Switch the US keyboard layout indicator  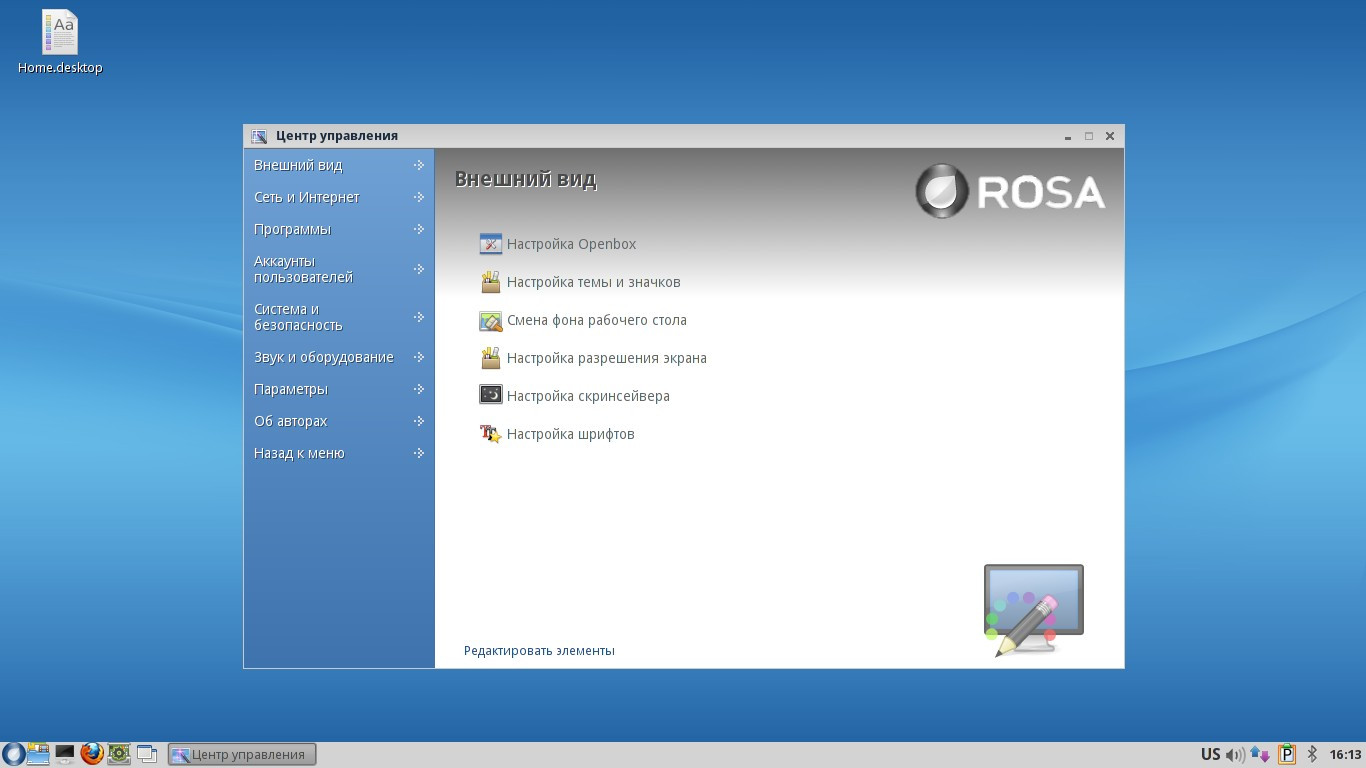tap(1210, 755)
